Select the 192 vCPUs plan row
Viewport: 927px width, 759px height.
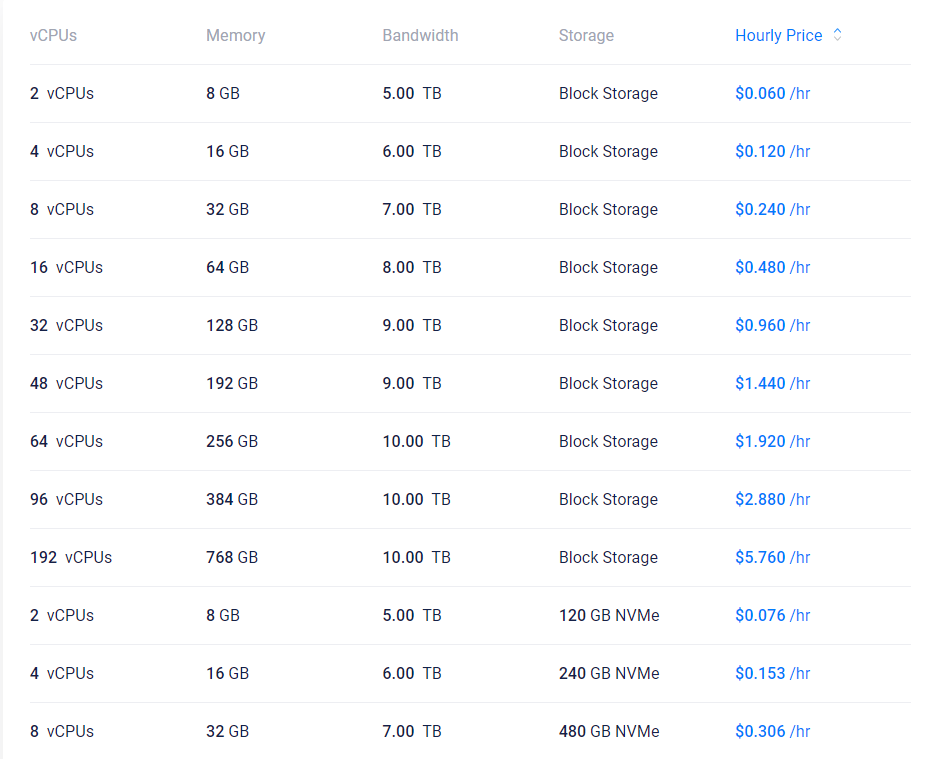point(470,557)
